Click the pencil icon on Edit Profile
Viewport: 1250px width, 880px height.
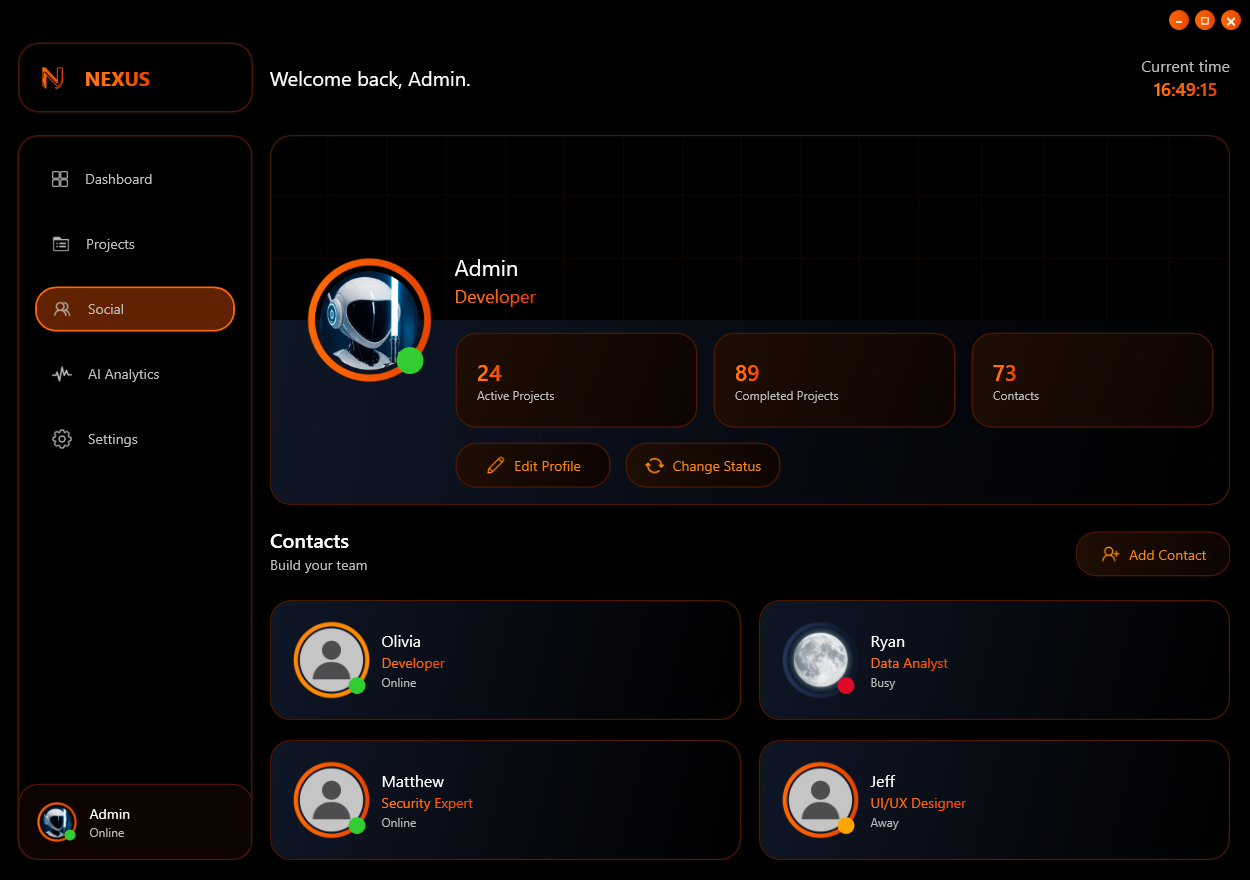pyautogui.click(x=495, y=466)
